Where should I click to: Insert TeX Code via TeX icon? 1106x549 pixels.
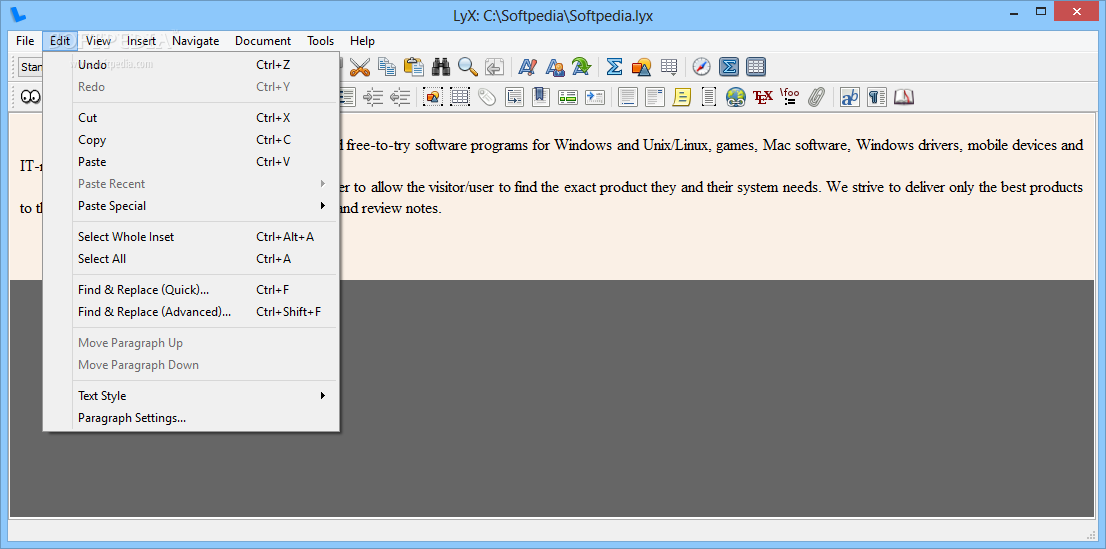(x=762, y=97)
